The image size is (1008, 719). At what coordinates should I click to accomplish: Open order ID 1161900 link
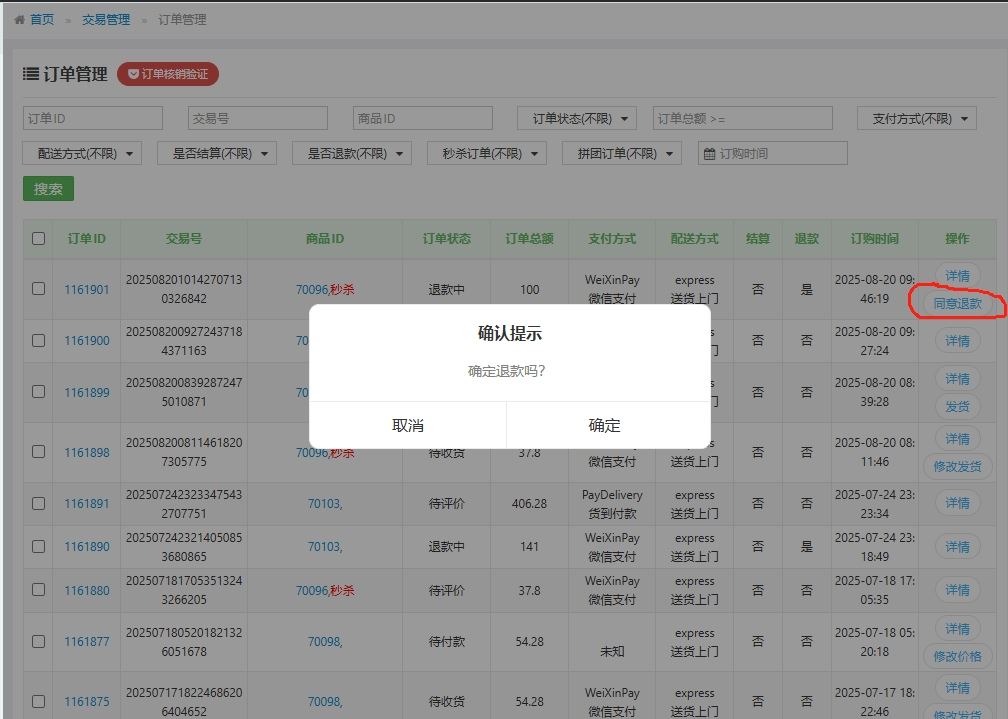click(87, 341)
